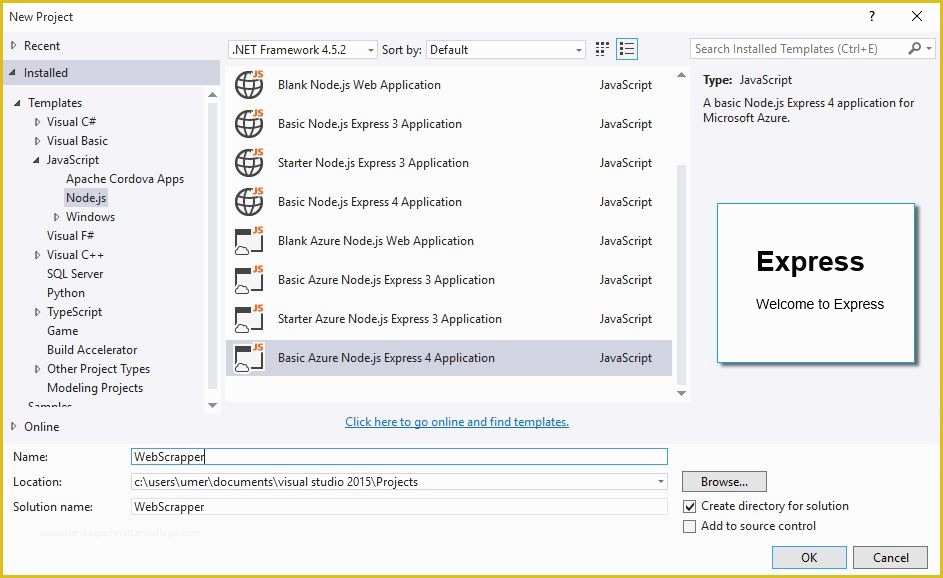Viewport: 943px width, 578px height.
Task: Expand the Other Project Types node
Action: [37, 369]
